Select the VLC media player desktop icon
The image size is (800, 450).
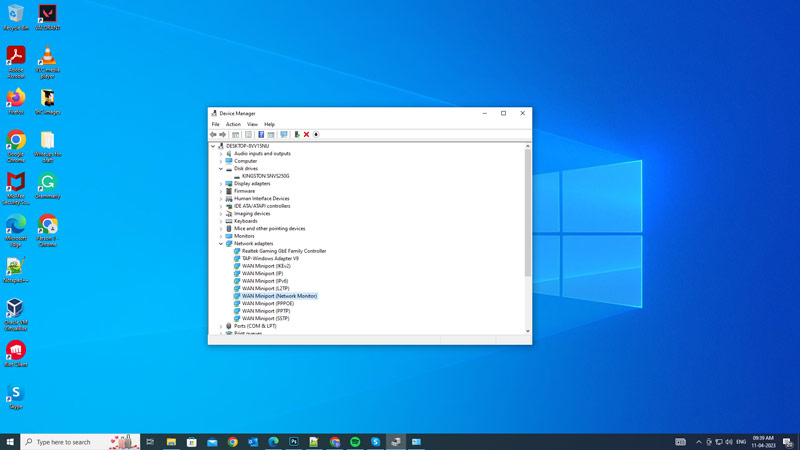tap(47, 62)
